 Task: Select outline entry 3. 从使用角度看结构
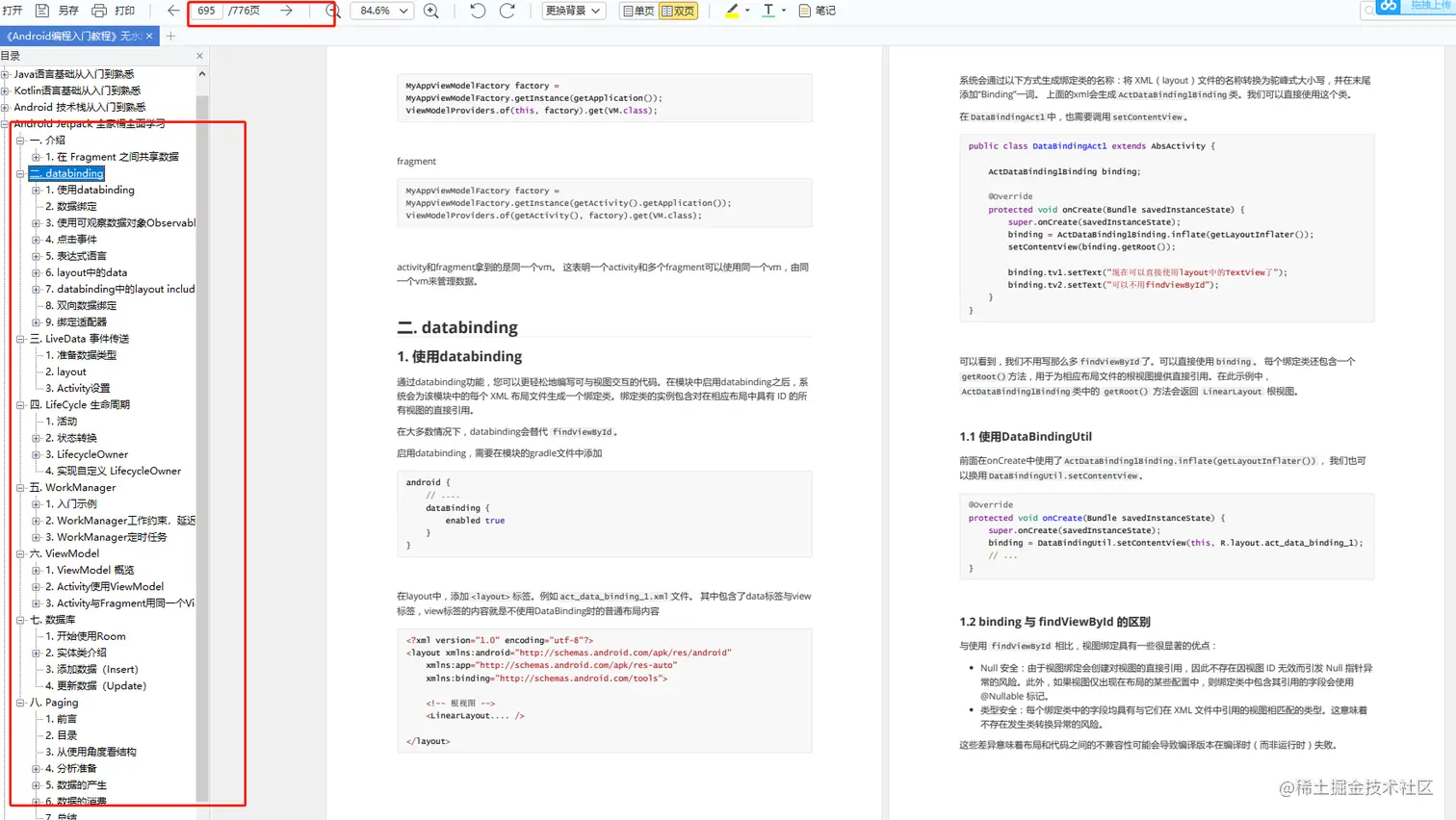[91, 753]
